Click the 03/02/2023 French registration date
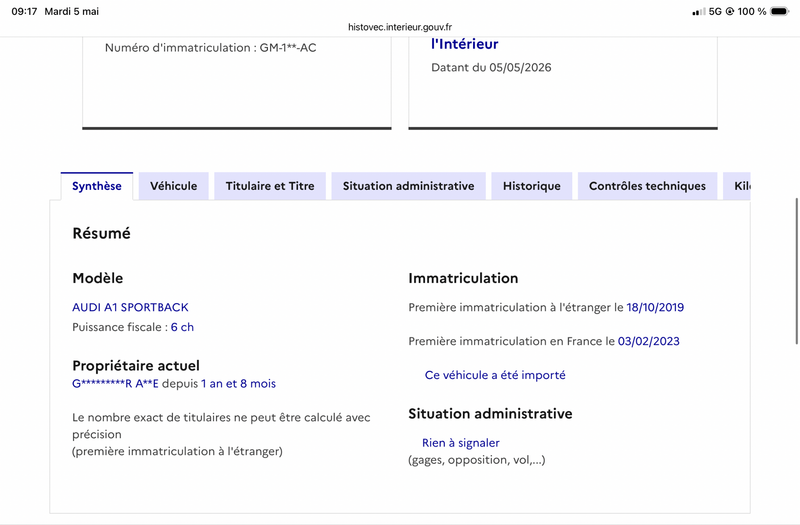The image size is (800, 525). pyautogui.click(x=648, y=341)
